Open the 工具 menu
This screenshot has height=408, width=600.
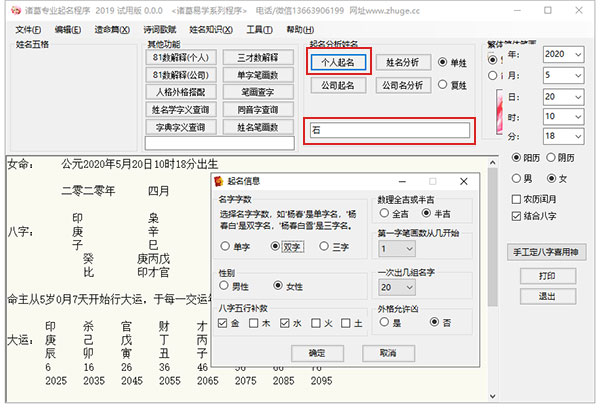coord(259,30)
